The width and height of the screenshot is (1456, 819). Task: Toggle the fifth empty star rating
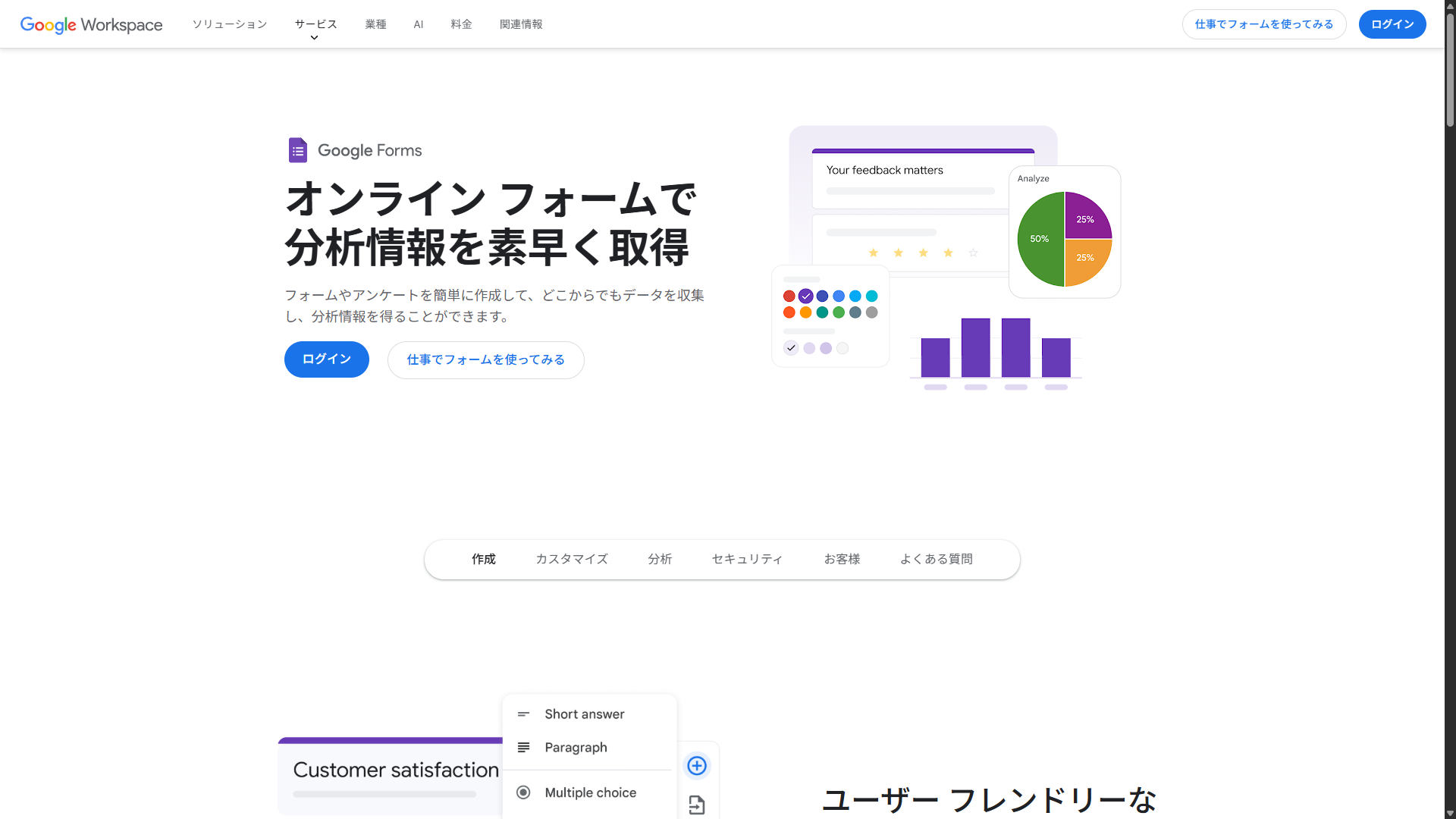[972, 253]
